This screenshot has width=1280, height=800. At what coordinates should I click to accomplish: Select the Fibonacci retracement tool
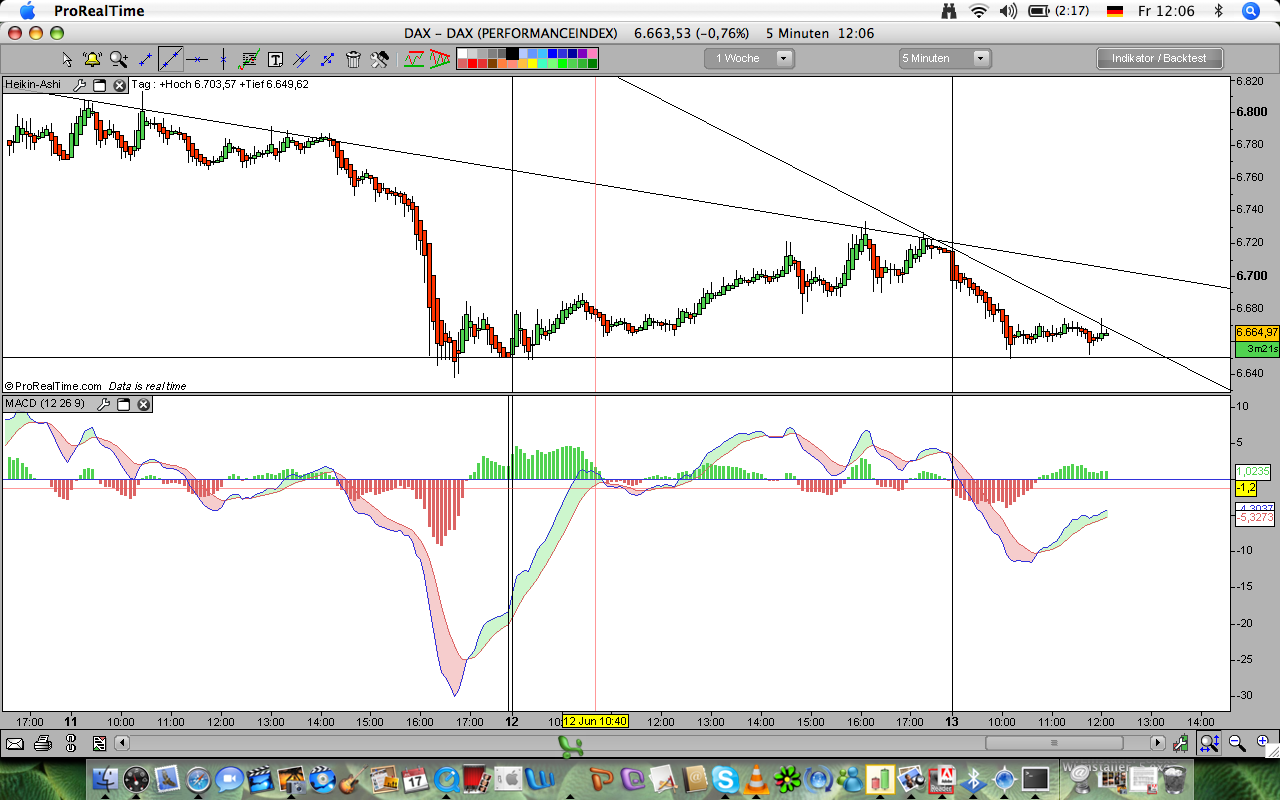click(249, 59)
